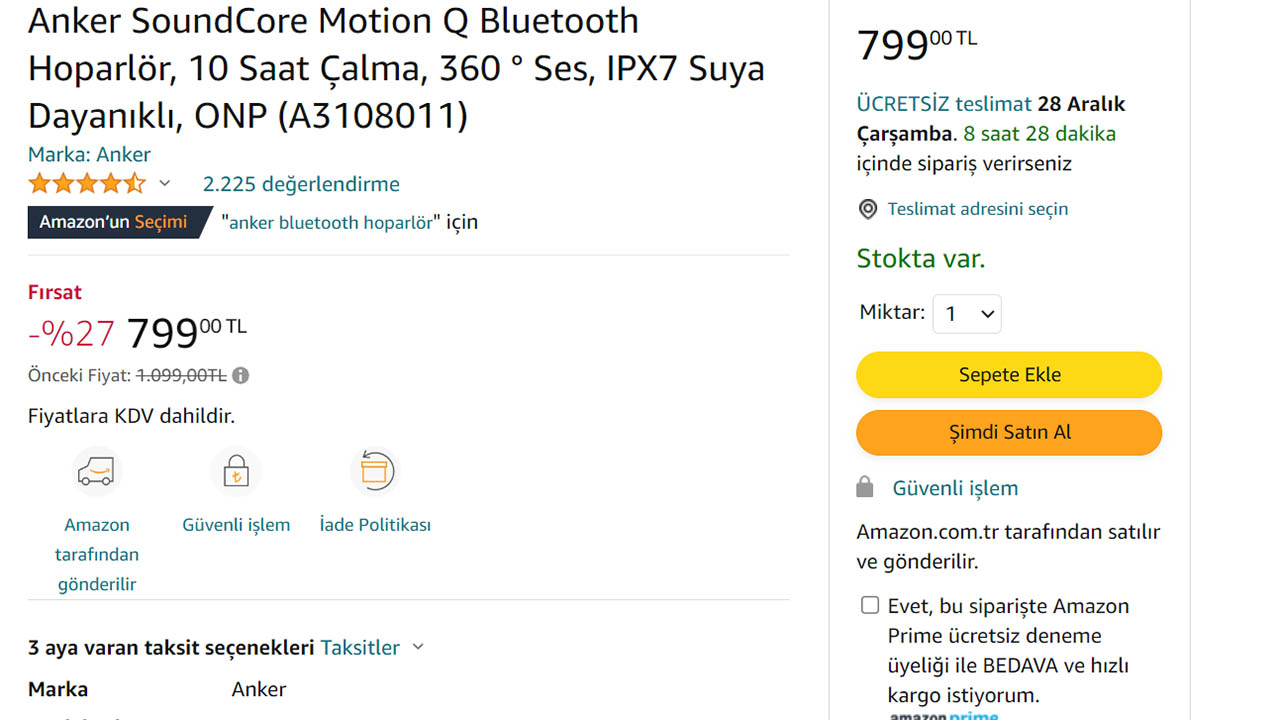Open the Miktar quantity dropdown
The height and width of the screenshot is (720, 1280).
click(967, 314)
